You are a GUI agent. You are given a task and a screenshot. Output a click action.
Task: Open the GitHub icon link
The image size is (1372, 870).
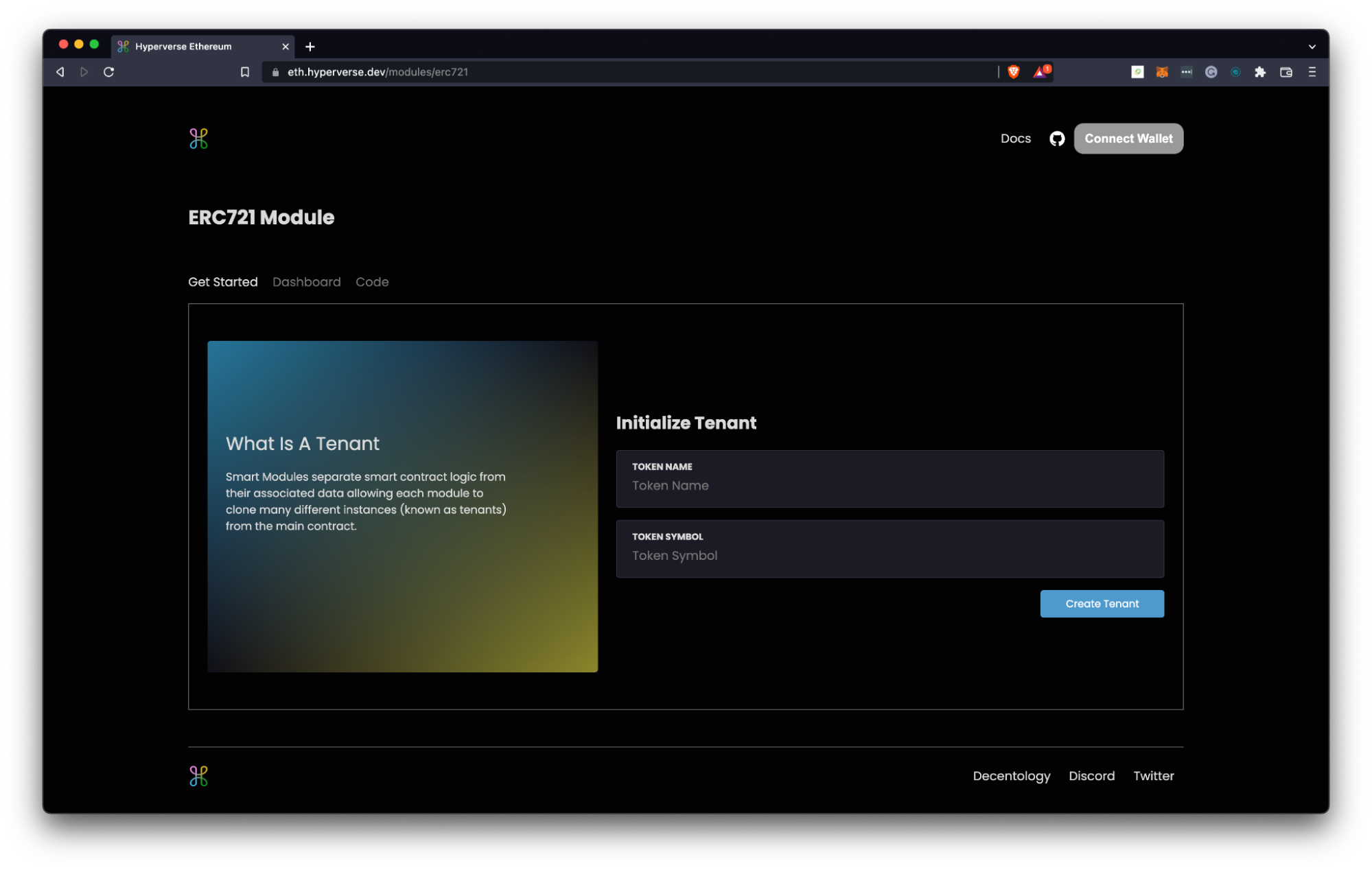click(1057, 139)
